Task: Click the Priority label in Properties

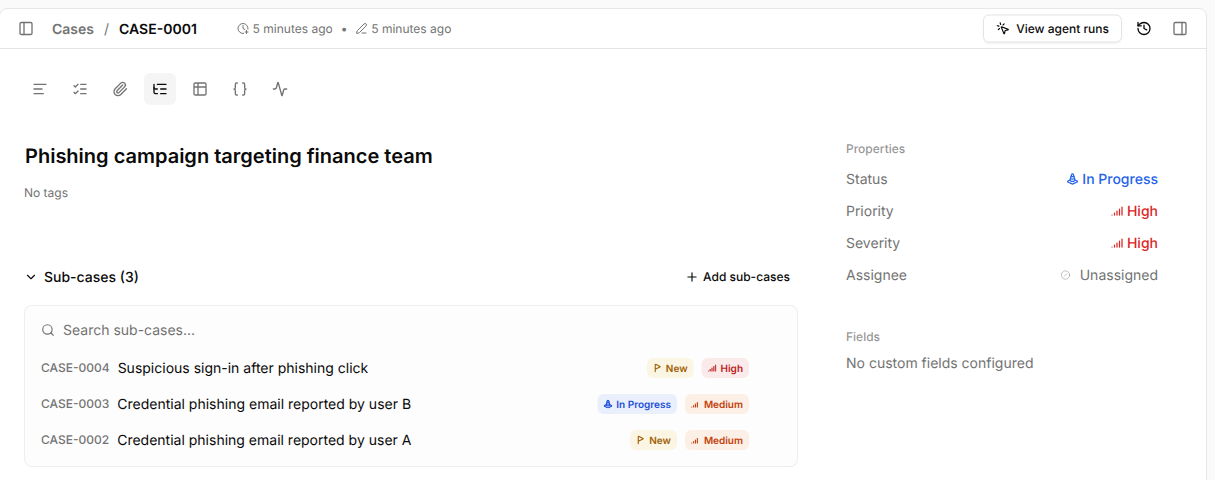Action: point(870,211)
